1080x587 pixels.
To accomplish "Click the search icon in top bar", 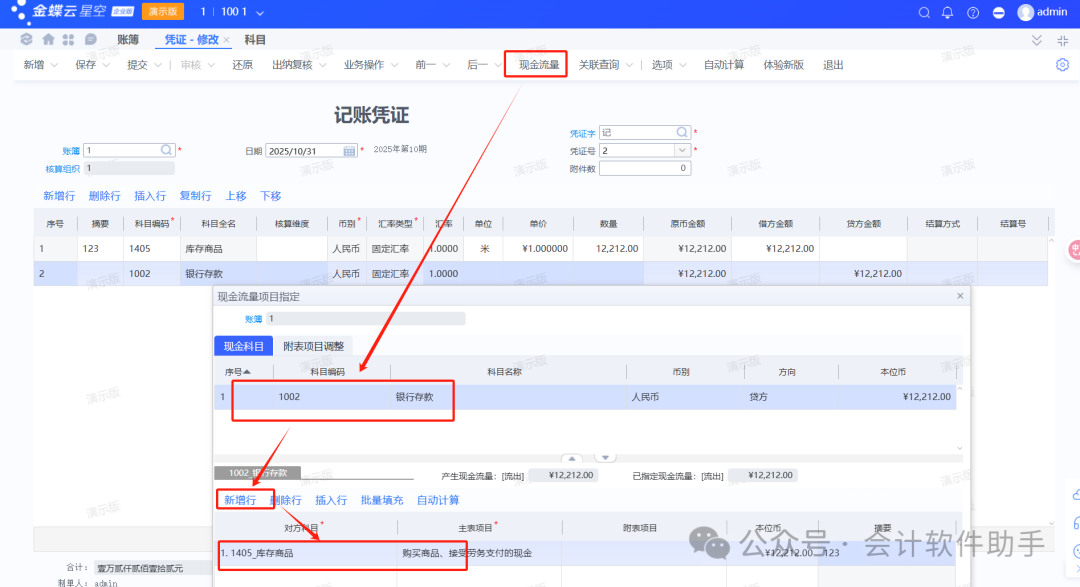I will [x=924, y=12].
